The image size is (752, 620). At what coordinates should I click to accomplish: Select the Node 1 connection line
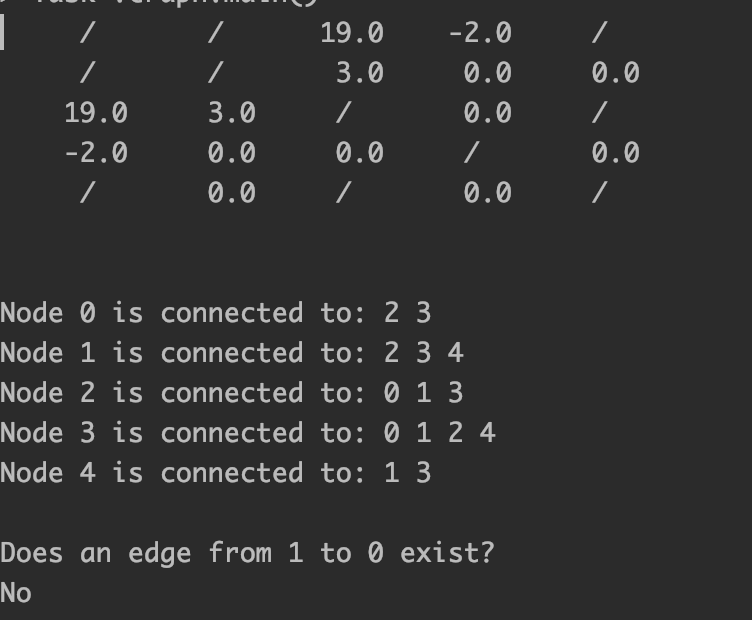coord(232,353)
